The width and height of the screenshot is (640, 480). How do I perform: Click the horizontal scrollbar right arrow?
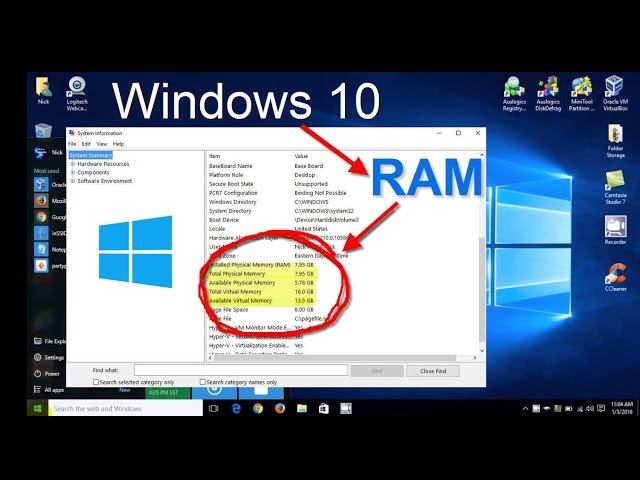pos(475,358)
